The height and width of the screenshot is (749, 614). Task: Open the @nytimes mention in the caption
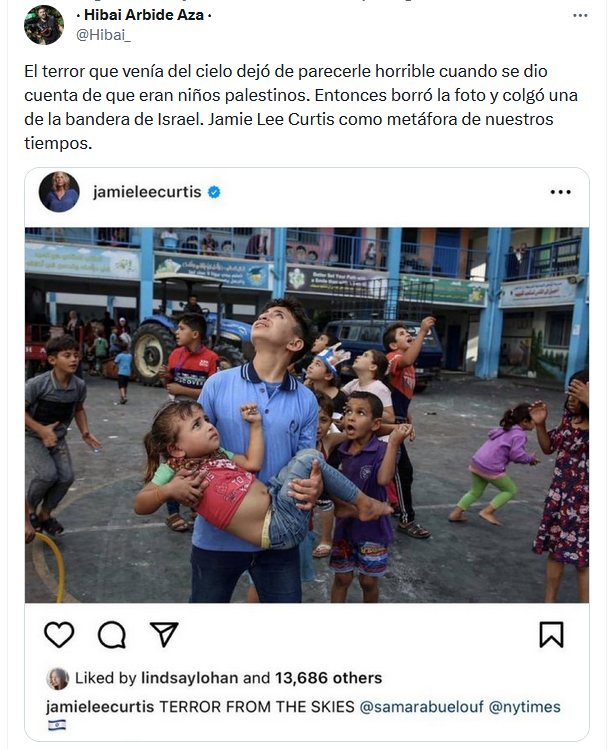tap(525, 706)
